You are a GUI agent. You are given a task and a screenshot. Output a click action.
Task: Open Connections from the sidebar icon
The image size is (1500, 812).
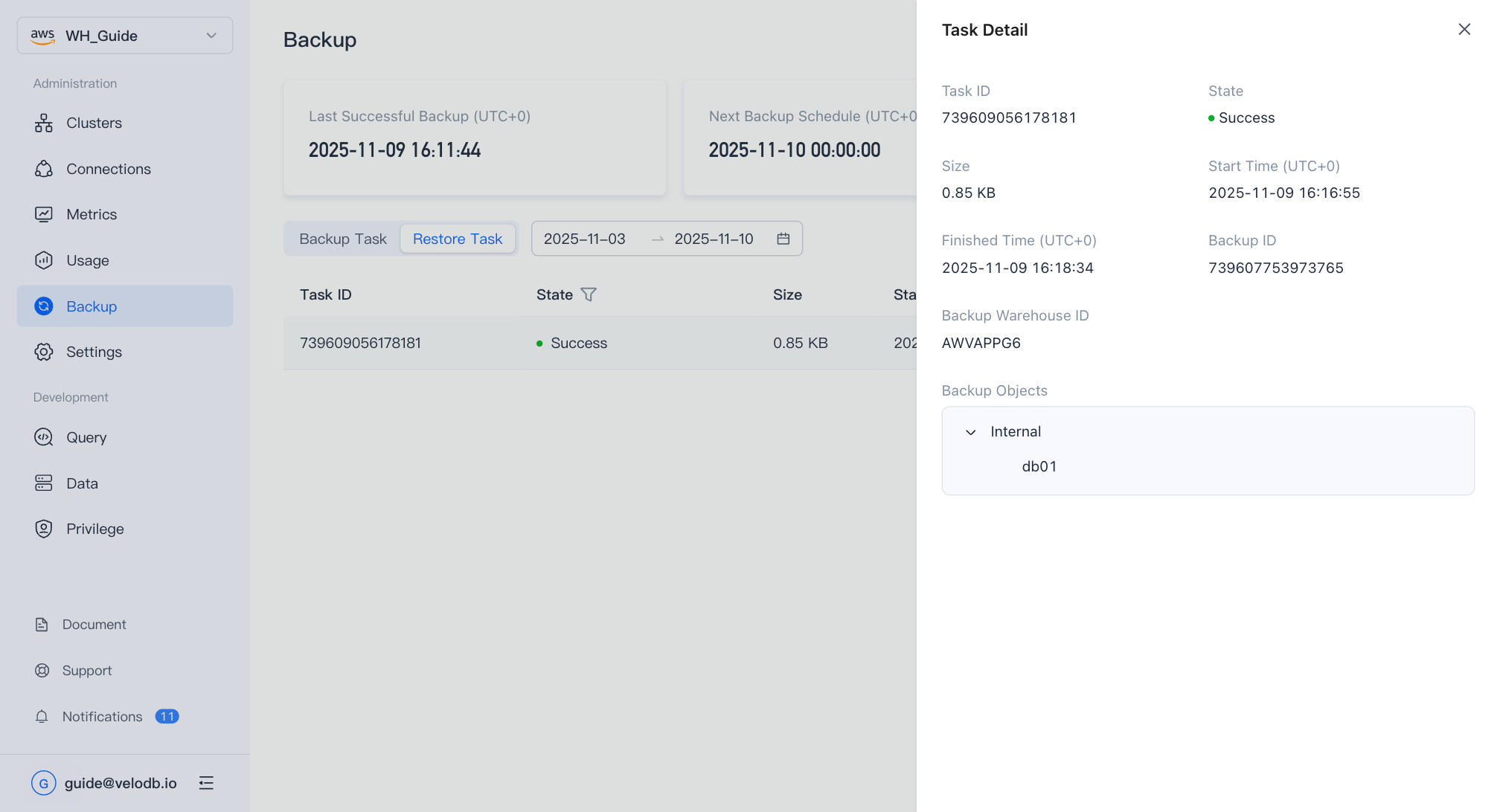(44, 170)
